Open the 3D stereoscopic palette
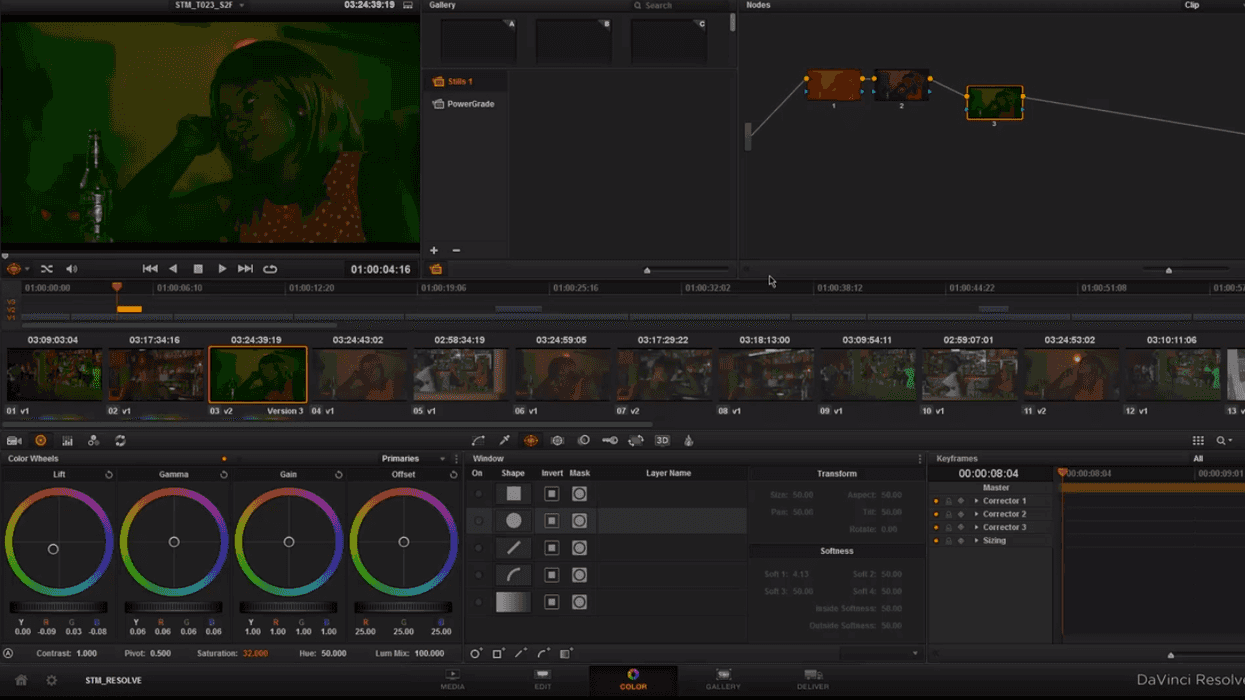Image resolution: width=1245 pixels, height=700 pixels. click(662, 440)
